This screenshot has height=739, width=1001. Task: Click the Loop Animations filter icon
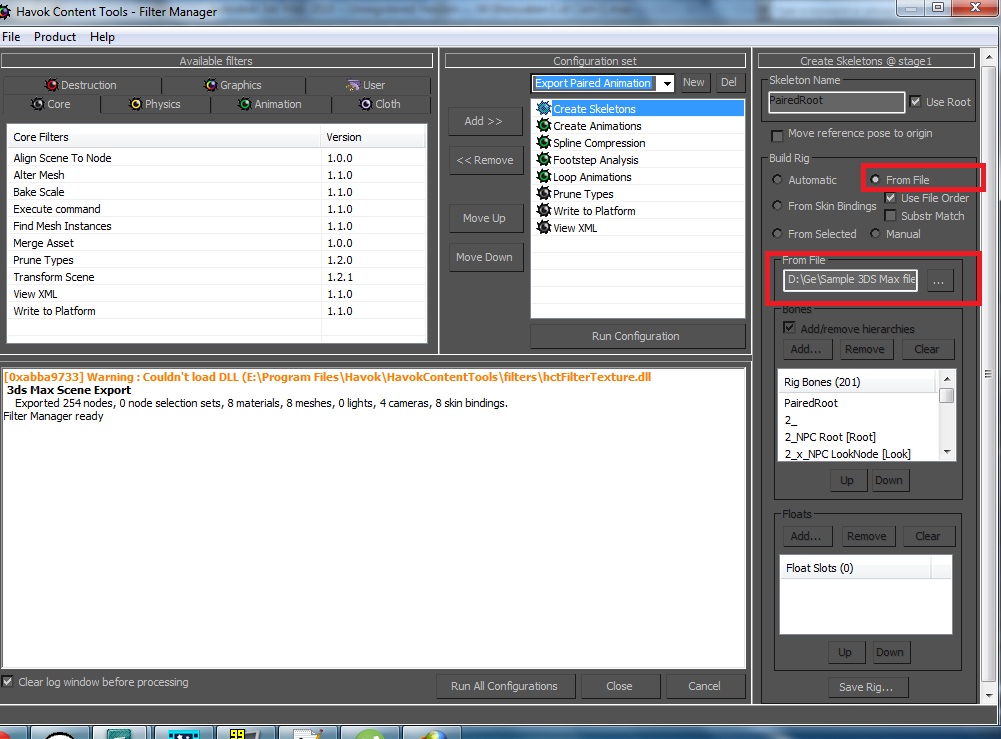pos(544,177)
